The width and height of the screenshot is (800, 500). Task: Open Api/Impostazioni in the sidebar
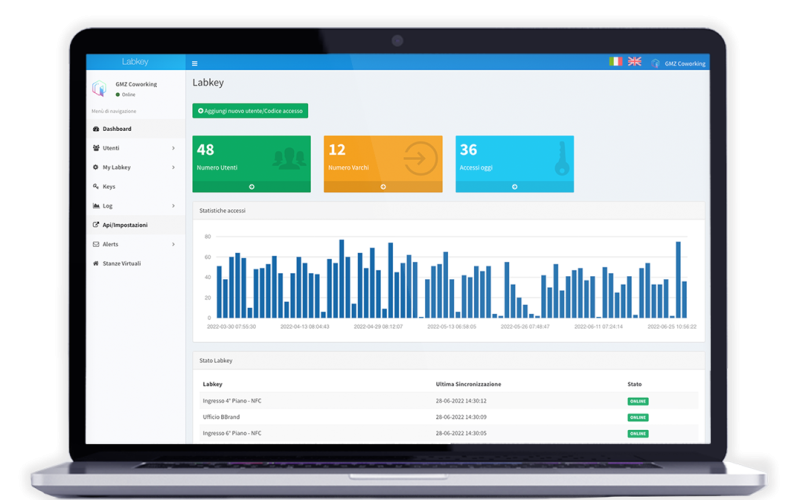tap(125, 225)
